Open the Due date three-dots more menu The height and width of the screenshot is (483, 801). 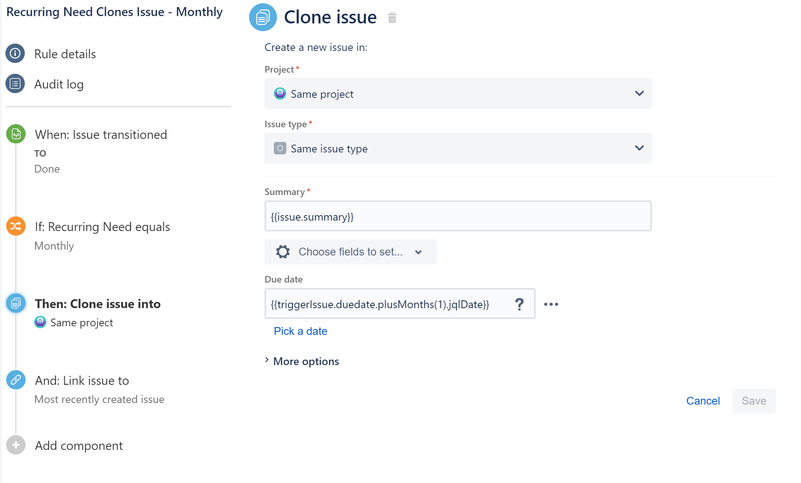(x=551, y=304)
